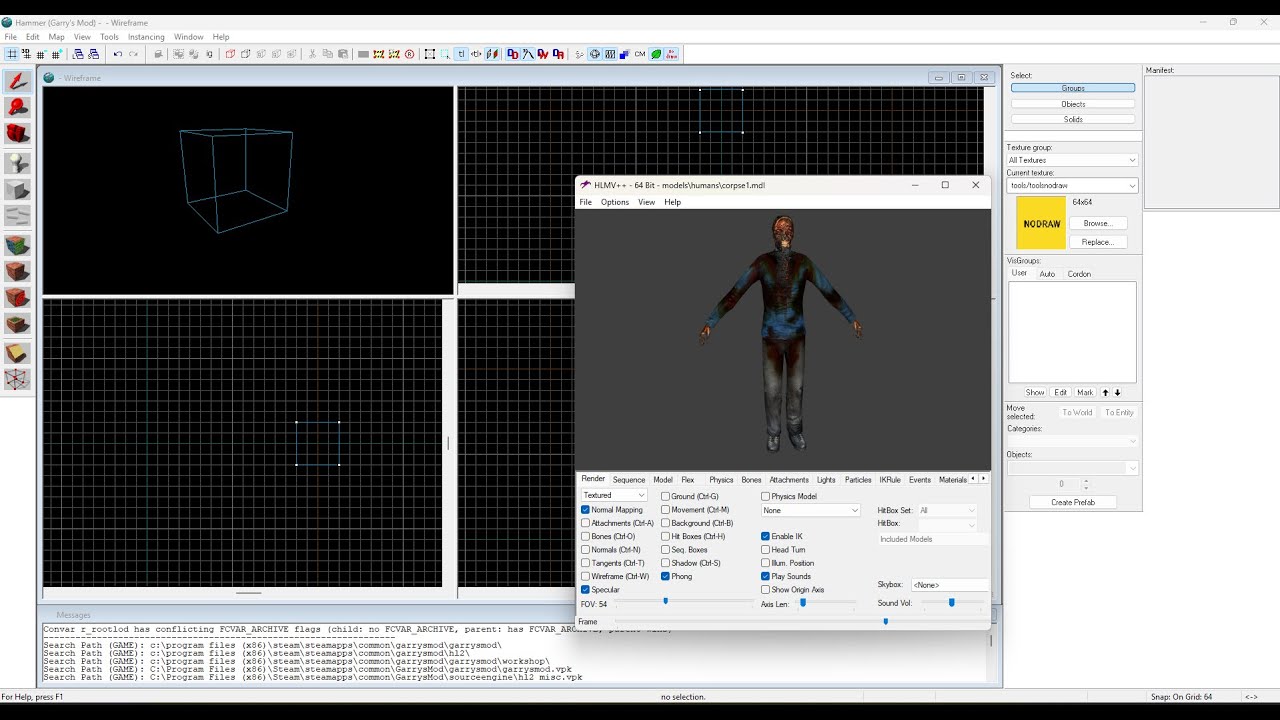Enable the Bones (Ctrl-O) checkbox

pyautogui.click(x=586, y=536)
